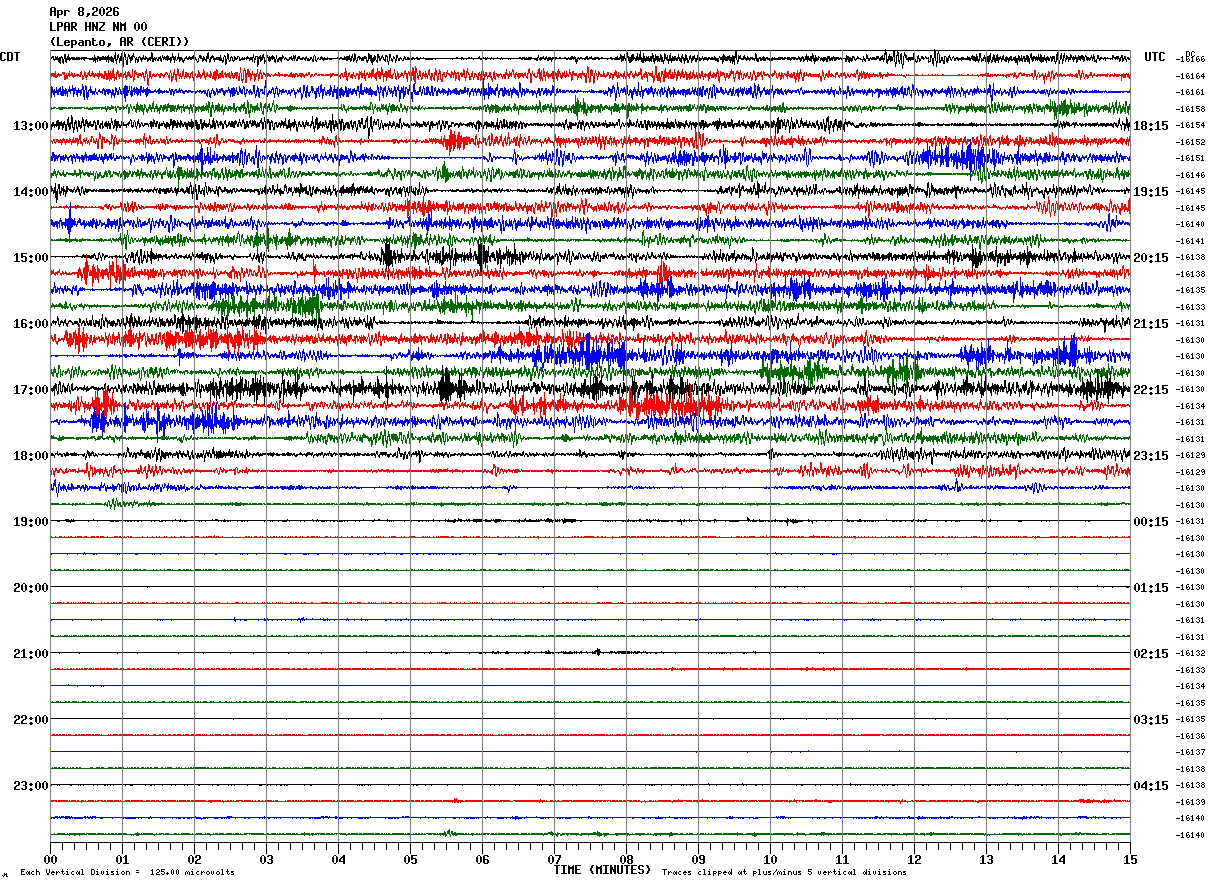
Task: Click the 01:15 UTC time label
Action: (x=1150, y=588)
